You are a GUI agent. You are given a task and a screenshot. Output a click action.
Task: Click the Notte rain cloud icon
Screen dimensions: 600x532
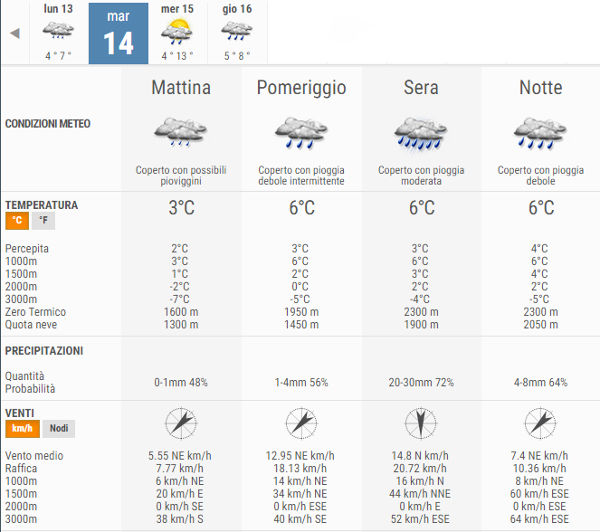click(540, 133)
